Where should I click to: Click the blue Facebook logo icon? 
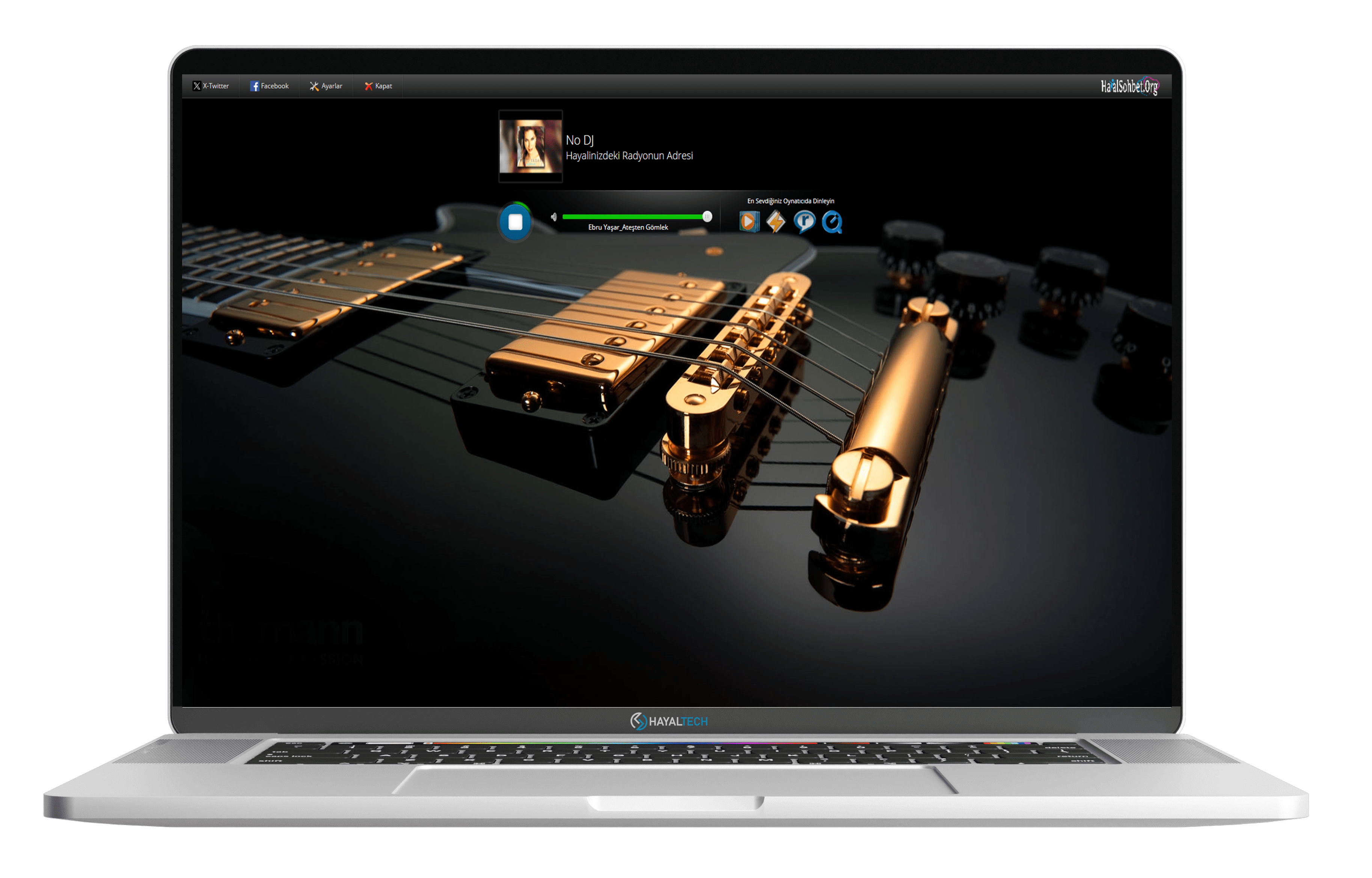pos(255,86)
